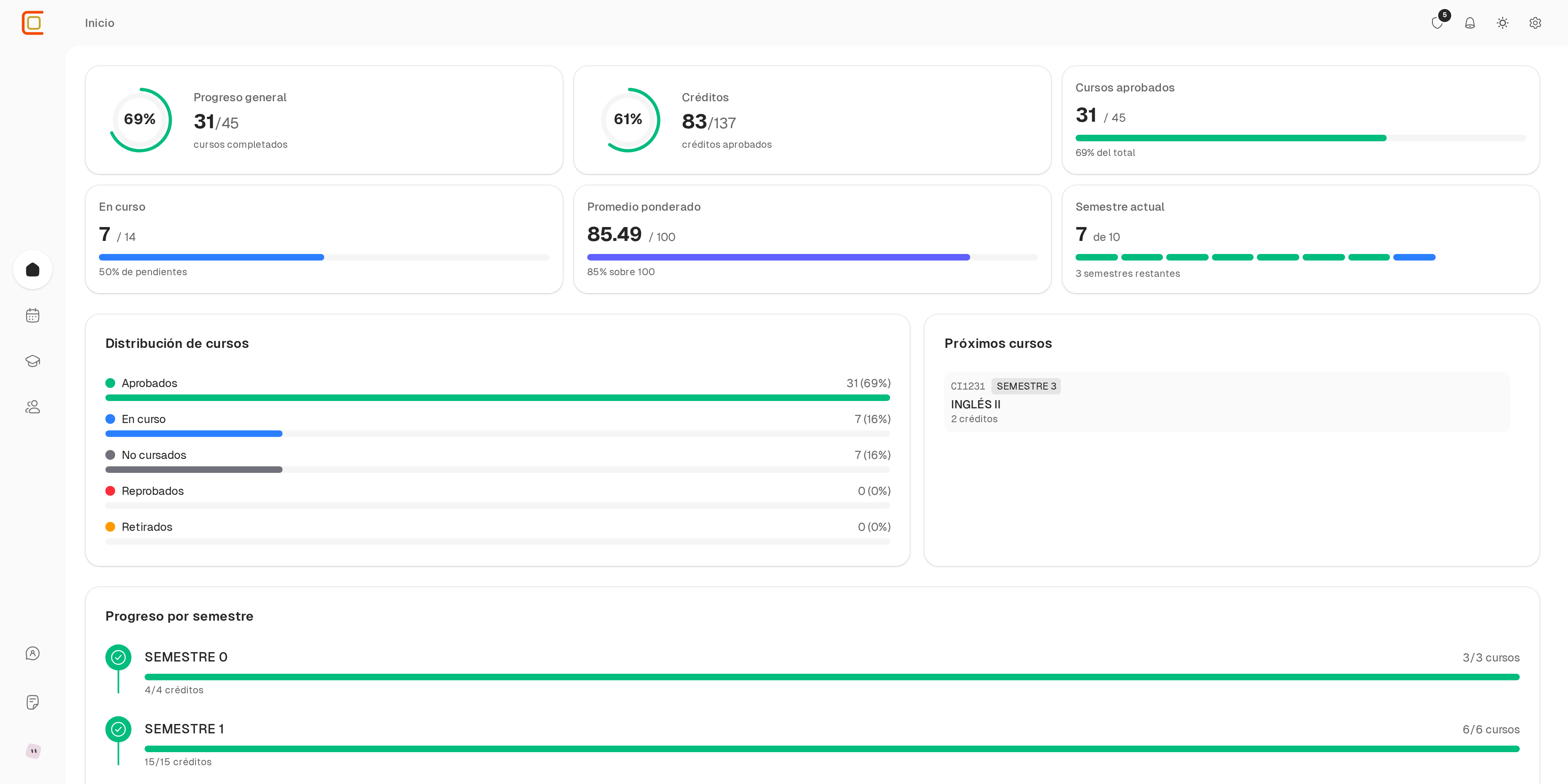Image resolution: width=1568 pixels, height=784 pixels.
Task: Open the shield icon with badge 5
Action: [1437, 23]
